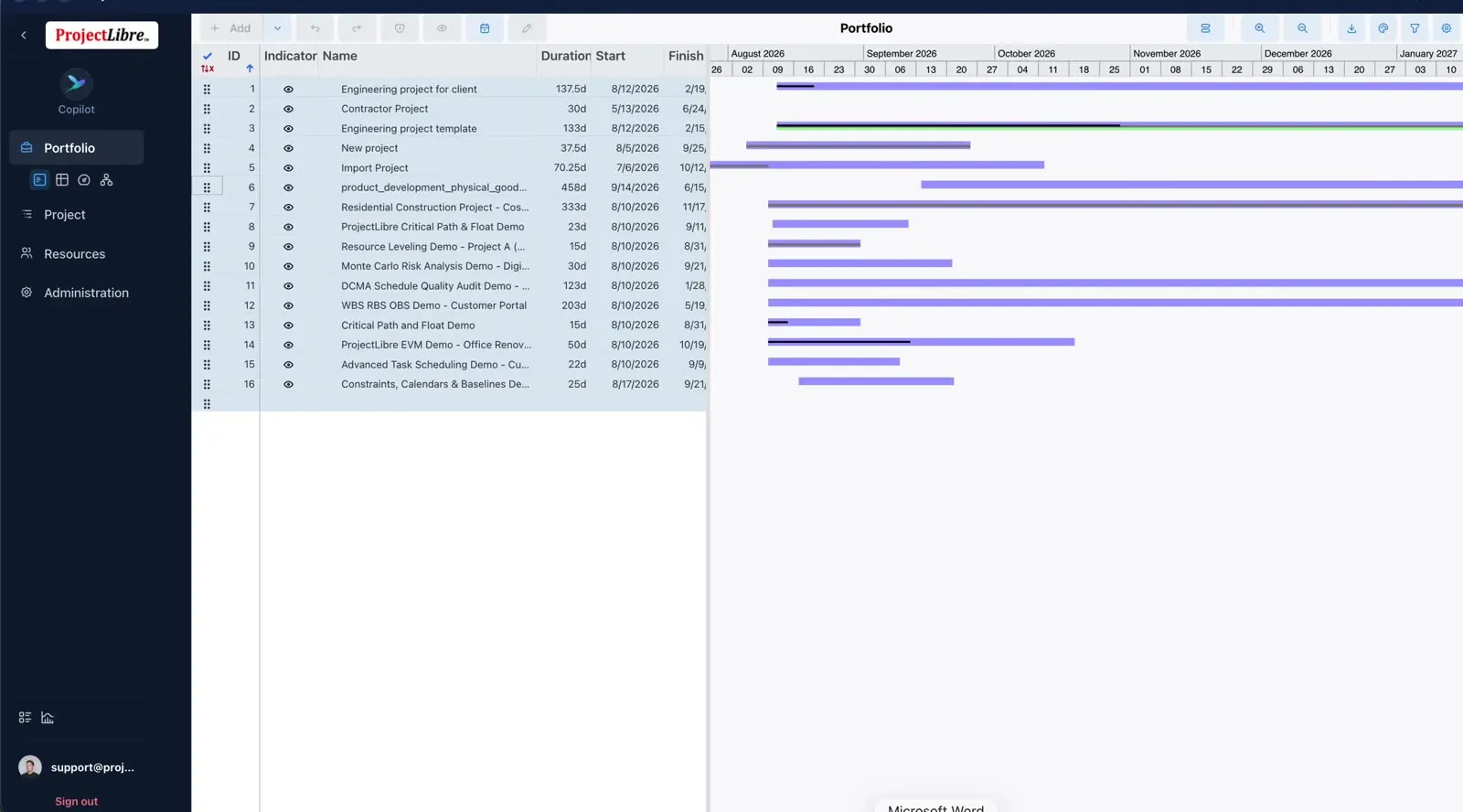Click the Gantt bar for Advanced Task Scheduling

[x=834, y=361]
